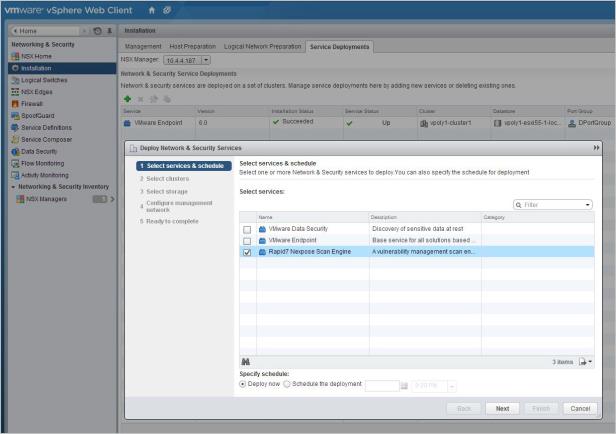
Task: Click into the Filter search field
Action: [550, 204]
